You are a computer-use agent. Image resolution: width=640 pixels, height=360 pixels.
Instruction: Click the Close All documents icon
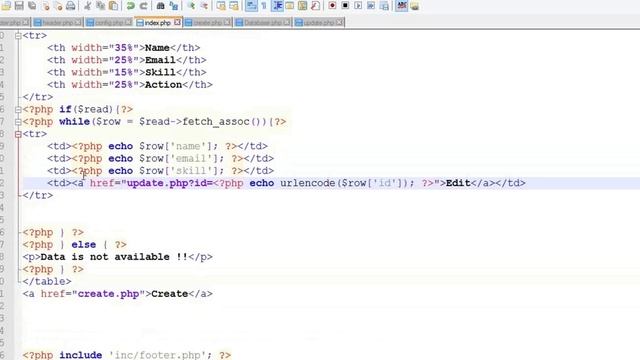(58, 6)
